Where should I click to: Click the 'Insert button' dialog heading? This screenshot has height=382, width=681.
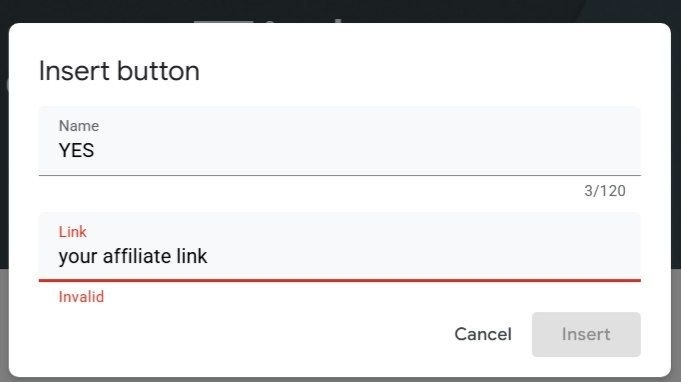pyautogui.click(x=119, y=71)
